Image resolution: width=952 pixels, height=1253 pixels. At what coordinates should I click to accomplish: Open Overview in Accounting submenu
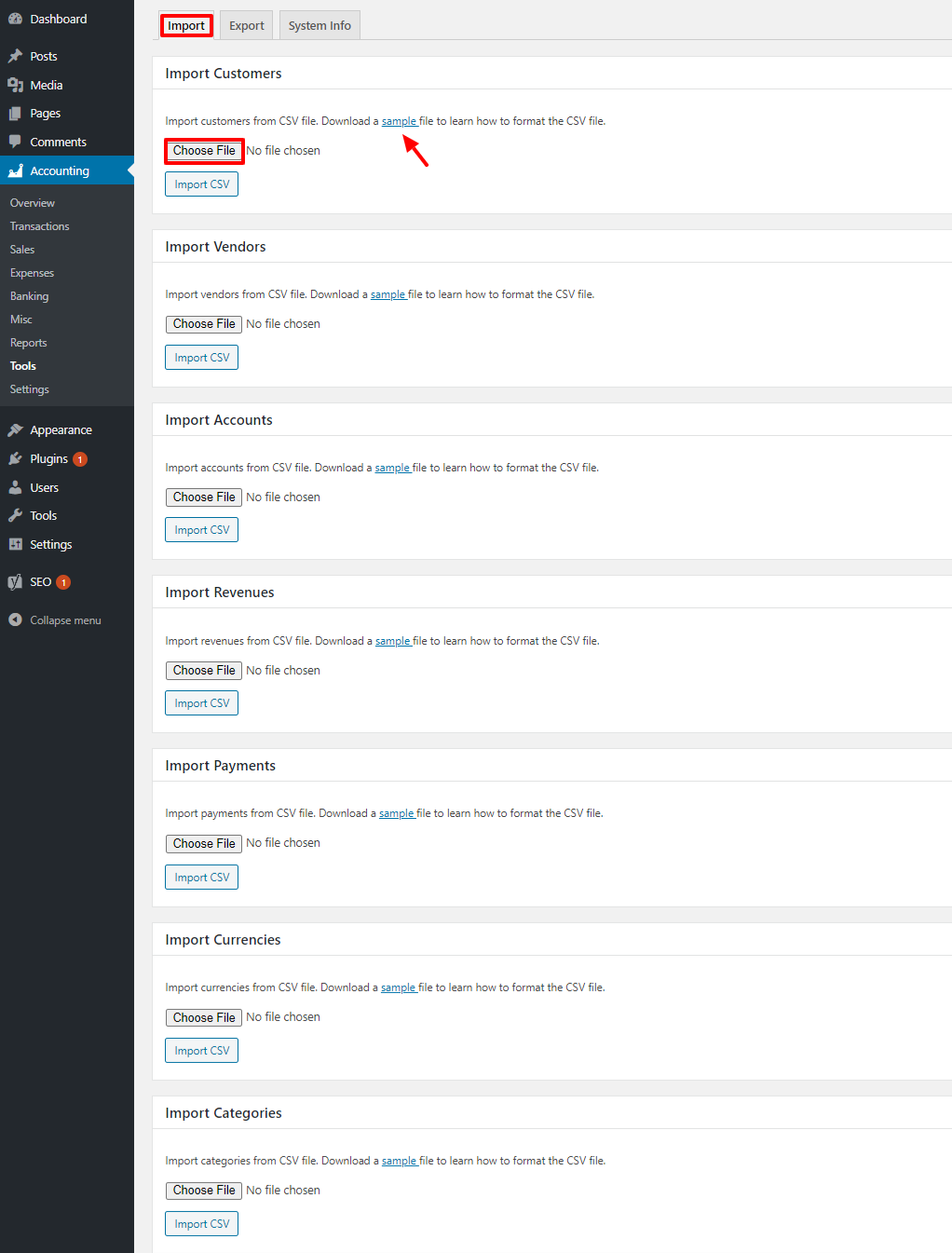point(33,203)
